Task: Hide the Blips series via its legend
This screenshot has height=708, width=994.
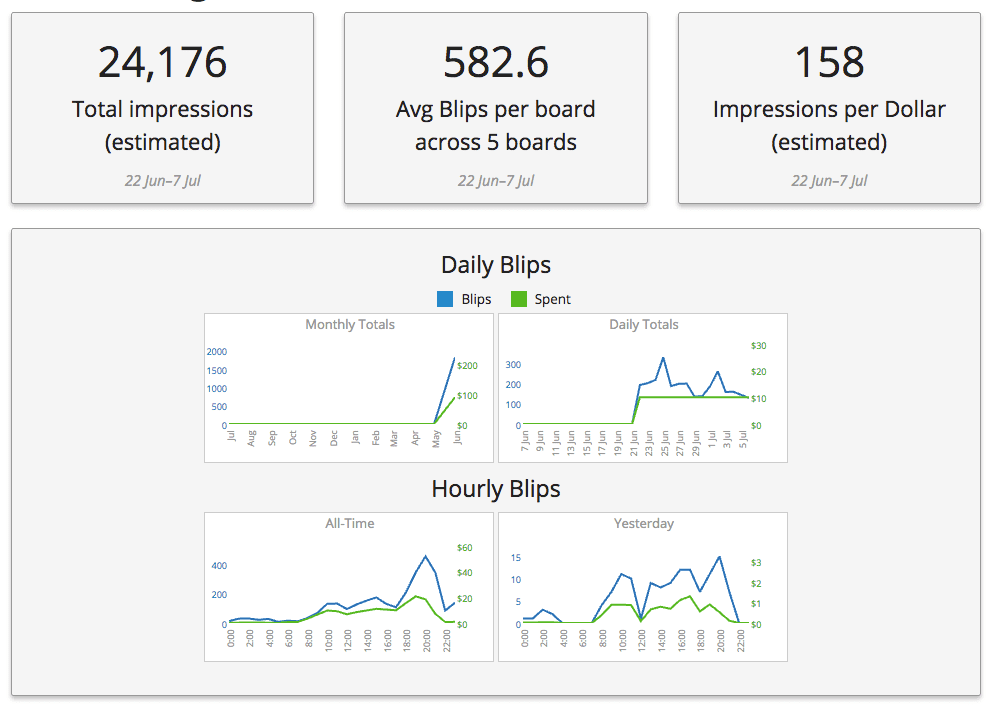Action: pyautogui.click(x=470, y=298)
